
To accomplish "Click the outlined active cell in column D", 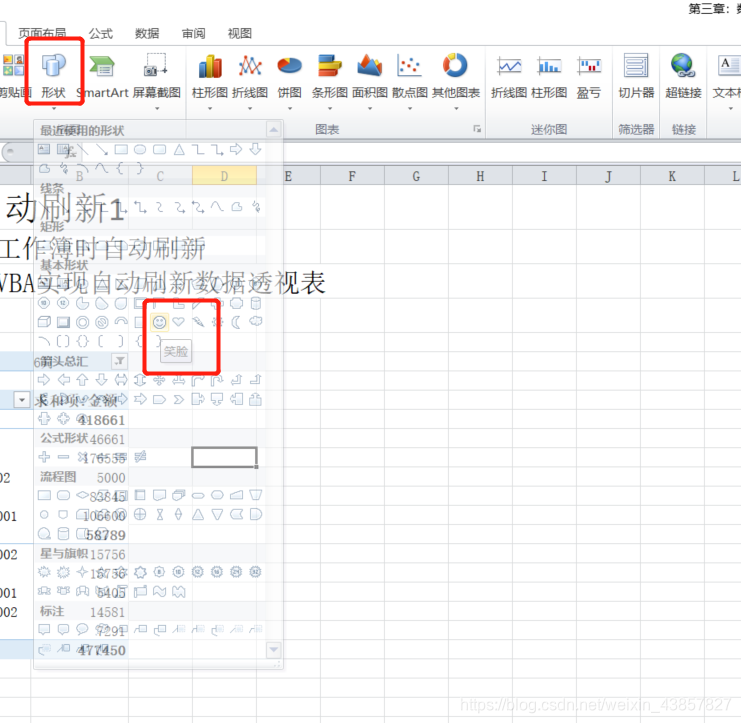I will (224, 457).
